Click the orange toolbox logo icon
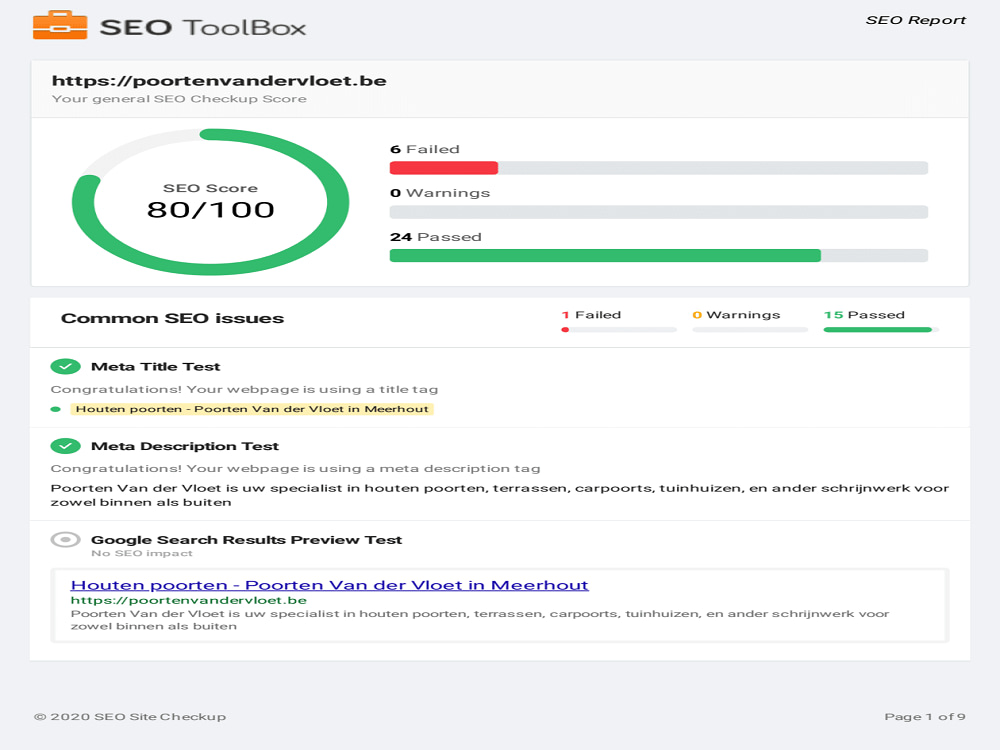Screen dimensions: 1000x750 60,25
